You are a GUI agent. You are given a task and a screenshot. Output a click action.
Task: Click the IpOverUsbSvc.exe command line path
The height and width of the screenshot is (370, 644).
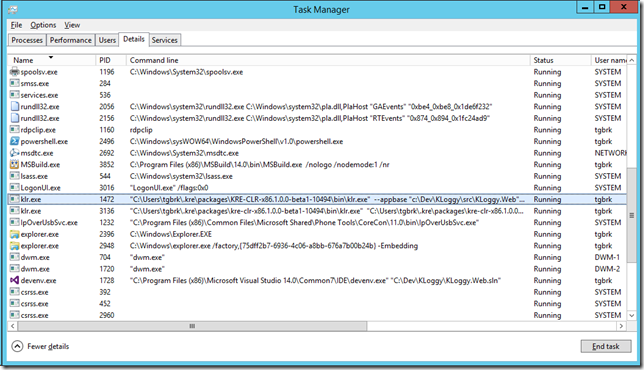click(x=304, y=223)
